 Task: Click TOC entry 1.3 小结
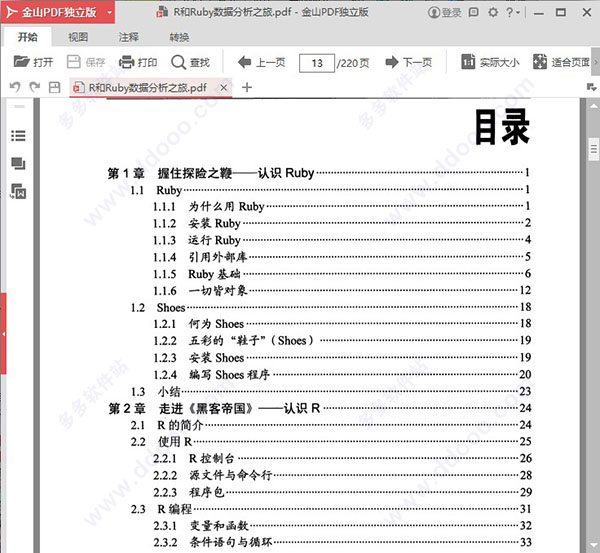331,391
